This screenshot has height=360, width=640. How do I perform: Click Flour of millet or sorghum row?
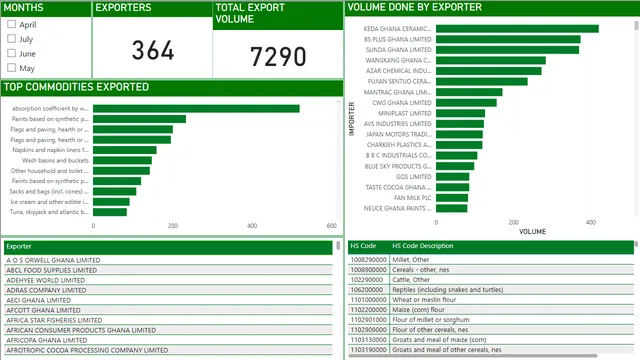click(491, 320)
